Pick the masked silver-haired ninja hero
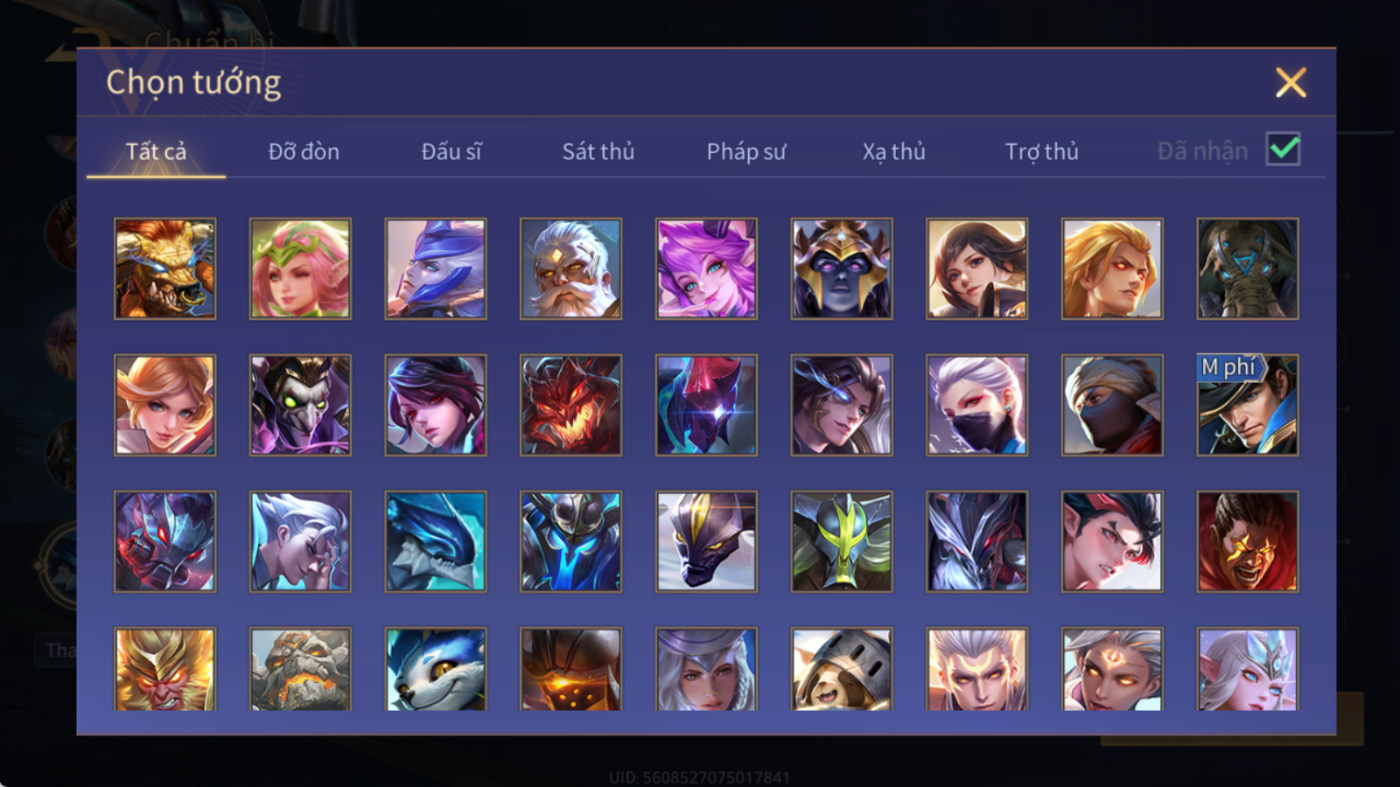The width and height of the screenshot is (1400, 787). tap(977, 405)
